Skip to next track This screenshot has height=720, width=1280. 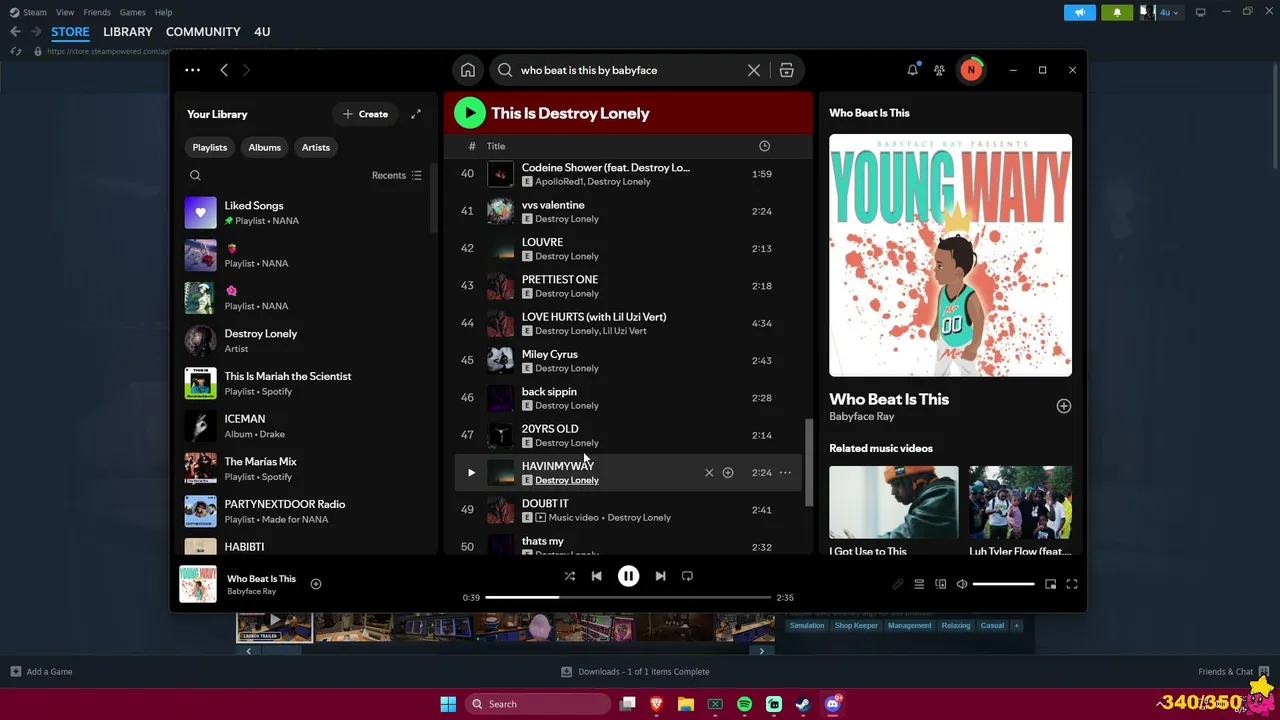[x=660, y=576]
